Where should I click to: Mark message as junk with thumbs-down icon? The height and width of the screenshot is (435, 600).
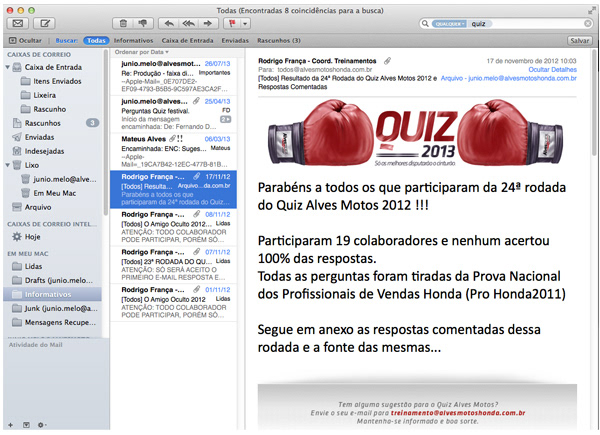[143, 24]
